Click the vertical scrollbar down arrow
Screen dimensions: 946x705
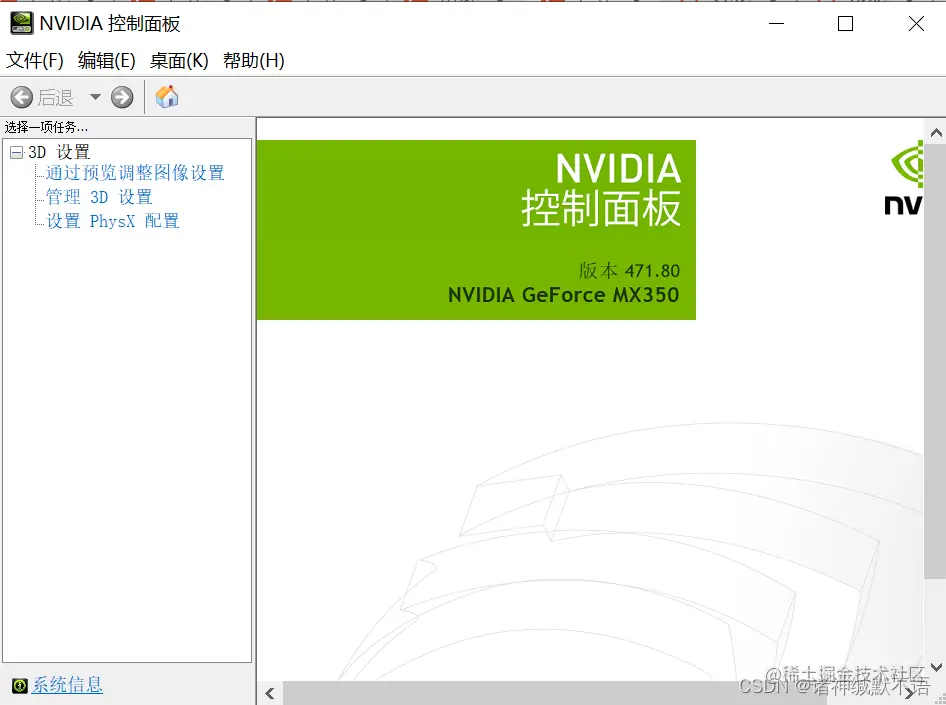pyautogui.click(x=936, y=667)
